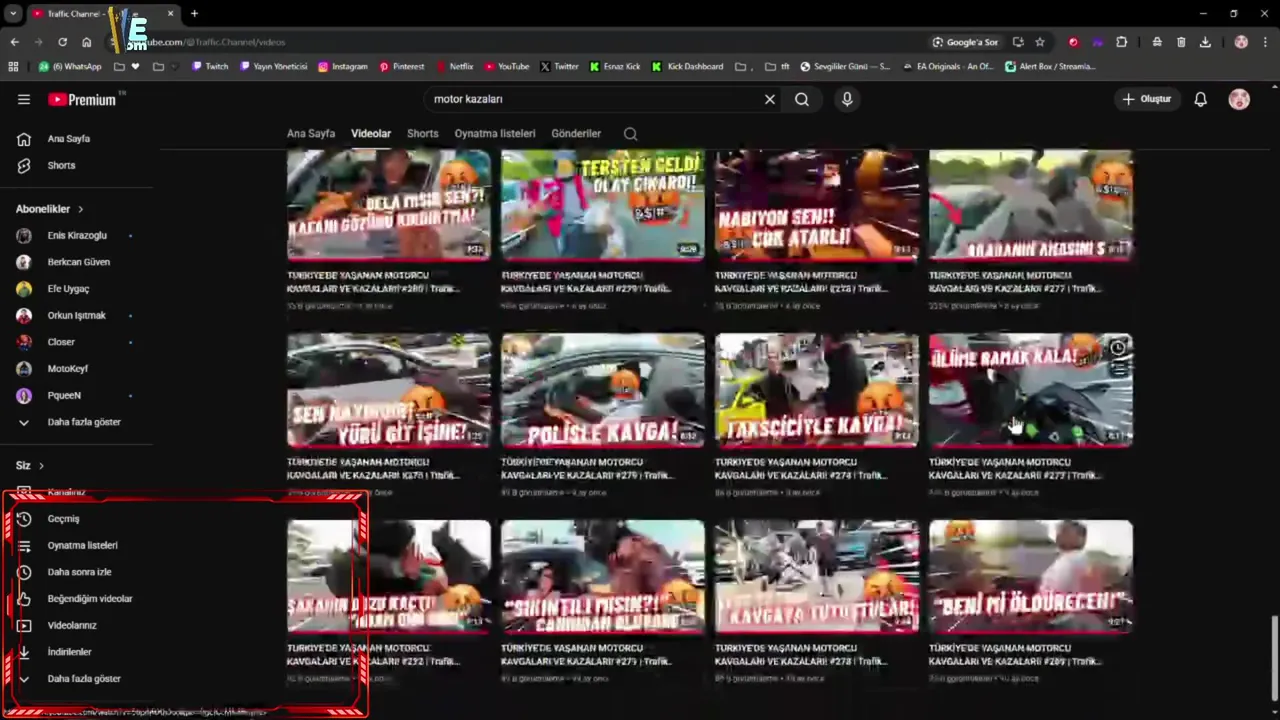Viewport: 1280px width, 720px height.
Task: Open Orkun Işıtmak subscription channel
Action: 77,315
